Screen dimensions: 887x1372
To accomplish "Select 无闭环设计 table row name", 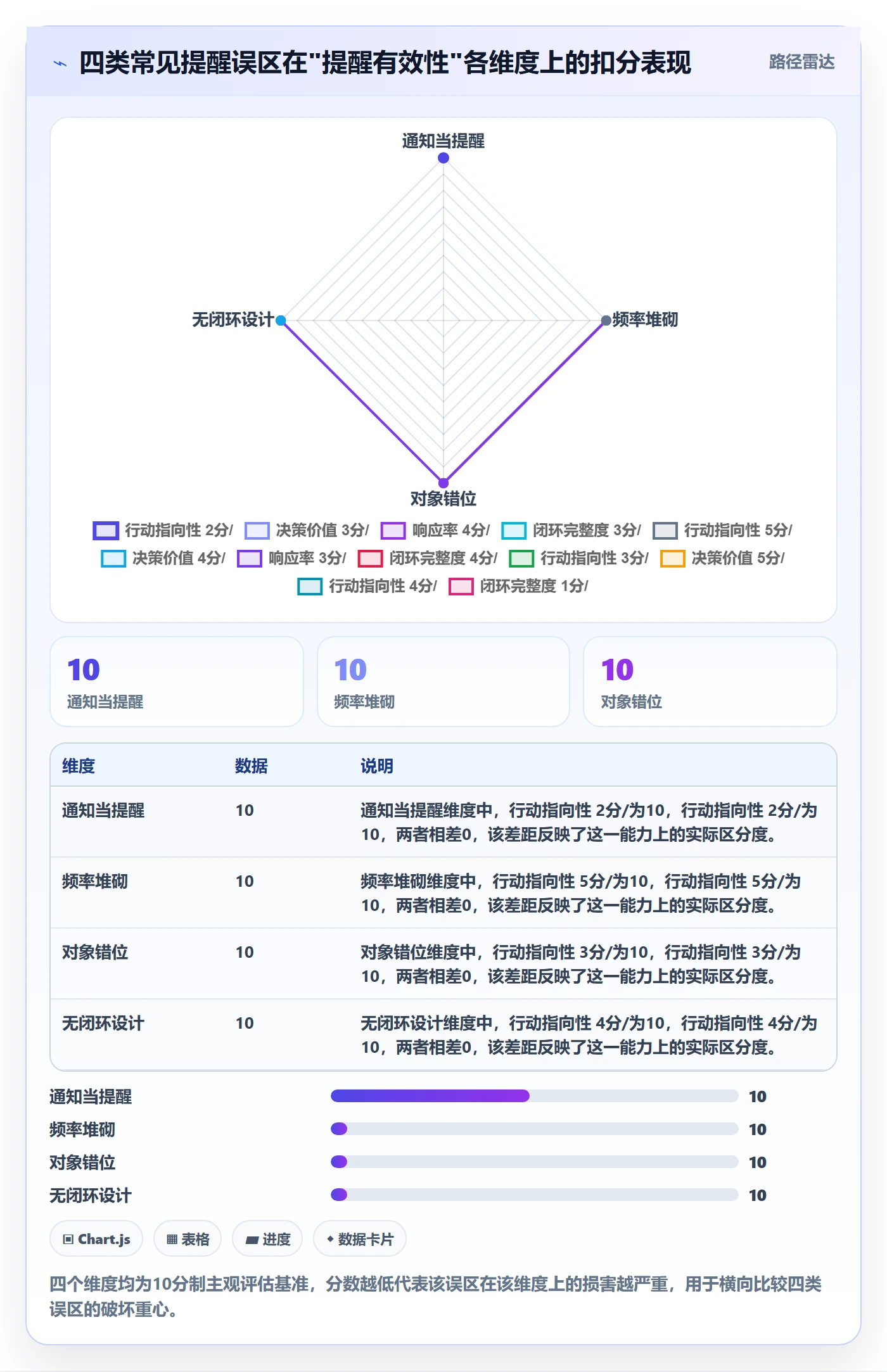I will (103, 1023).
